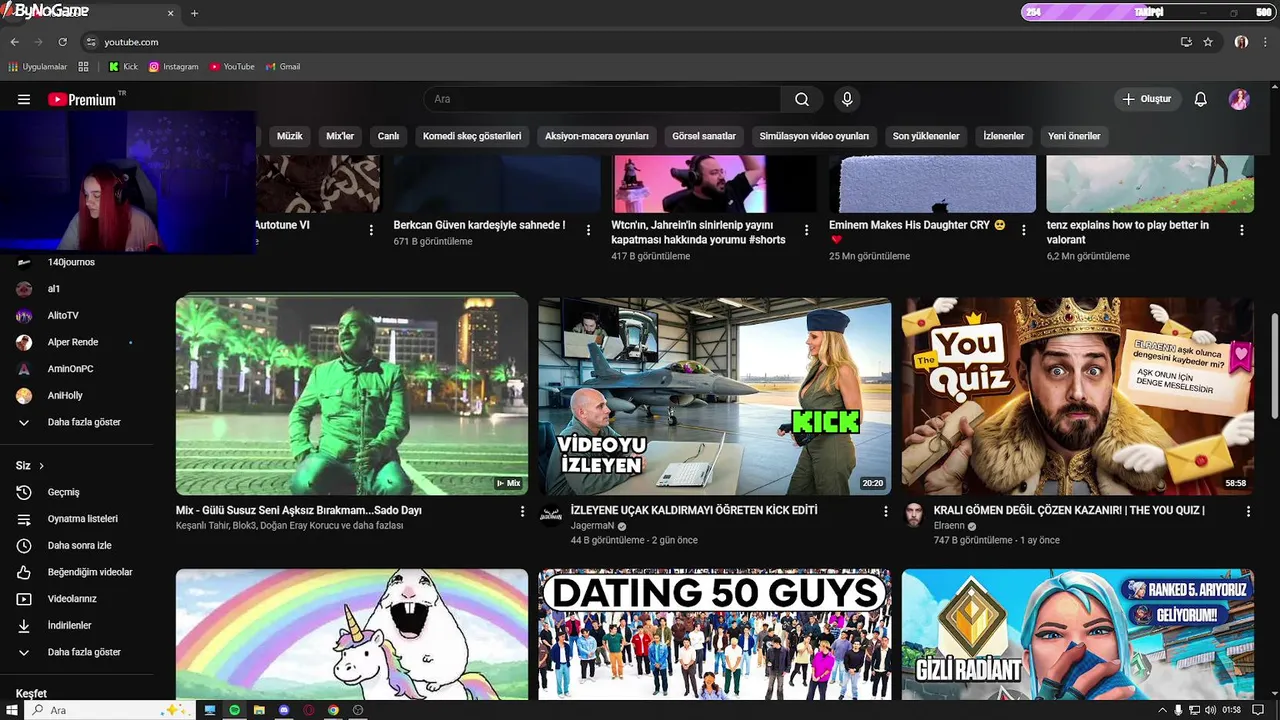
Task: Select the Müzik filter chip
Action: [x=289, y=136]
